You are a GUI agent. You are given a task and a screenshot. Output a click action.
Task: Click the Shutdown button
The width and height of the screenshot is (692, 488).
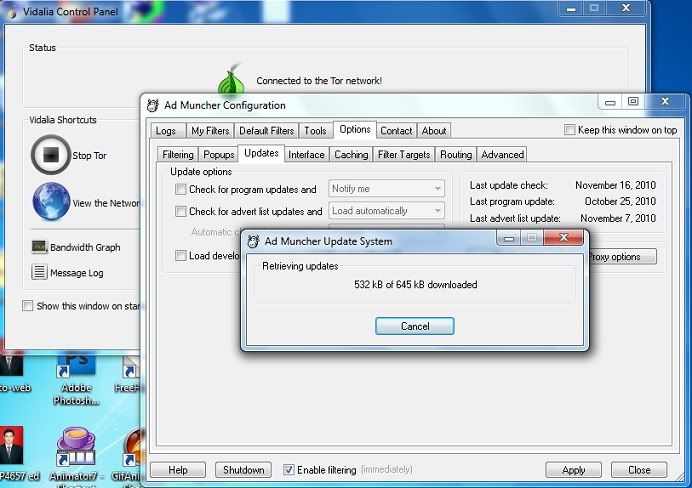(x=243, y=470)
